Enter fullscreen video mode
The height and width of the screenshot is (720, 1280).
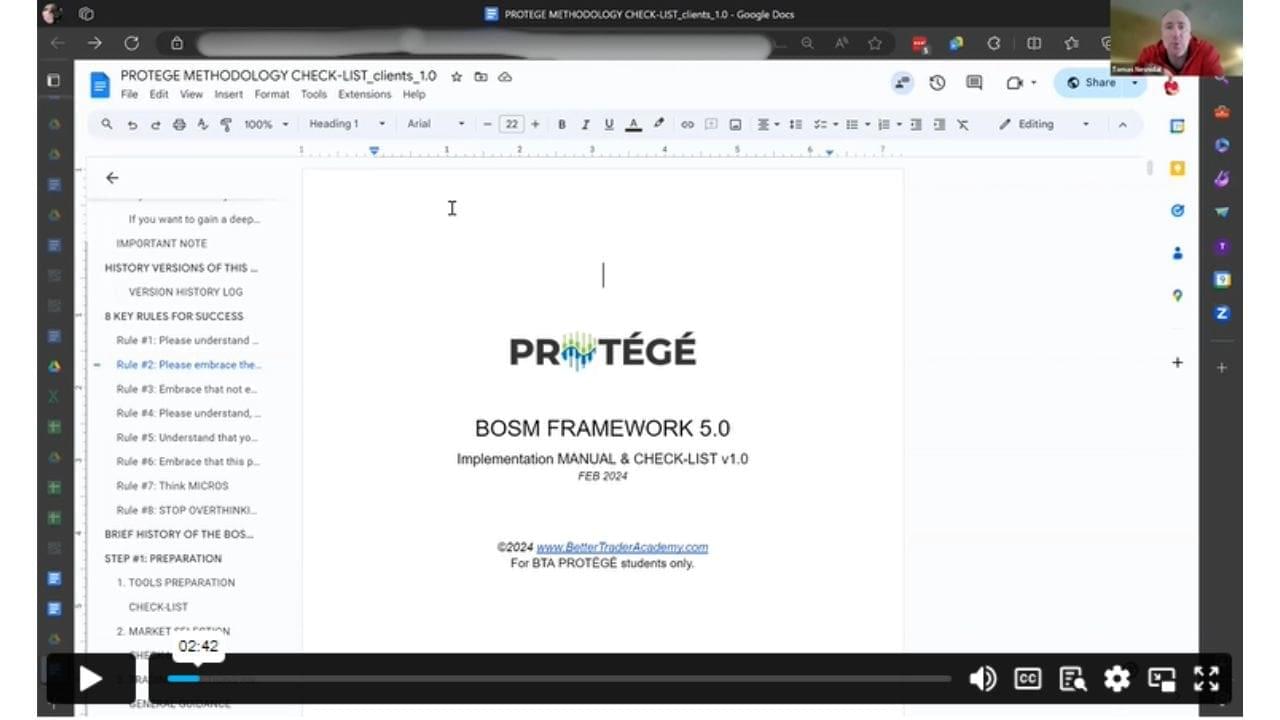[1206, 679]
